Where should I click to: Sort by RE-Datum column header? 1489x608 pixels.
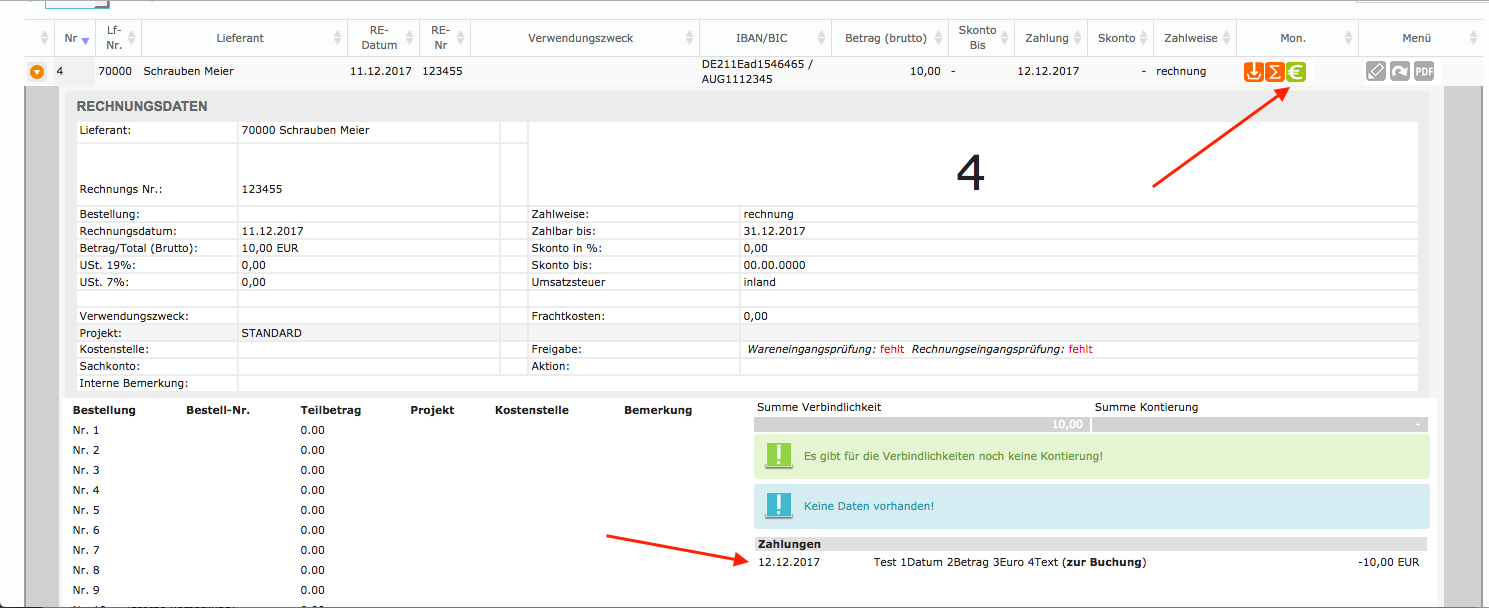379,38
